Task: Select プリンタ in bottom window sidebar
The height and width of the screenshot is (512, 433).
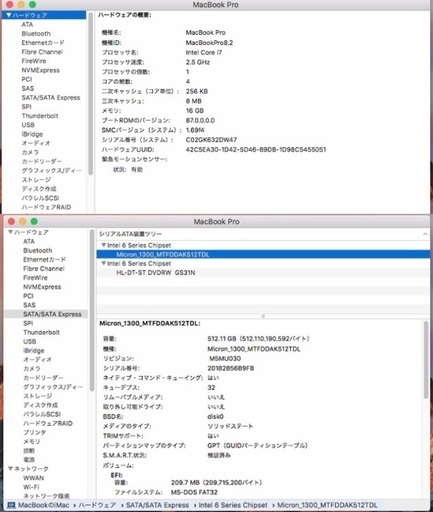Action: click(x=35, y=432)
